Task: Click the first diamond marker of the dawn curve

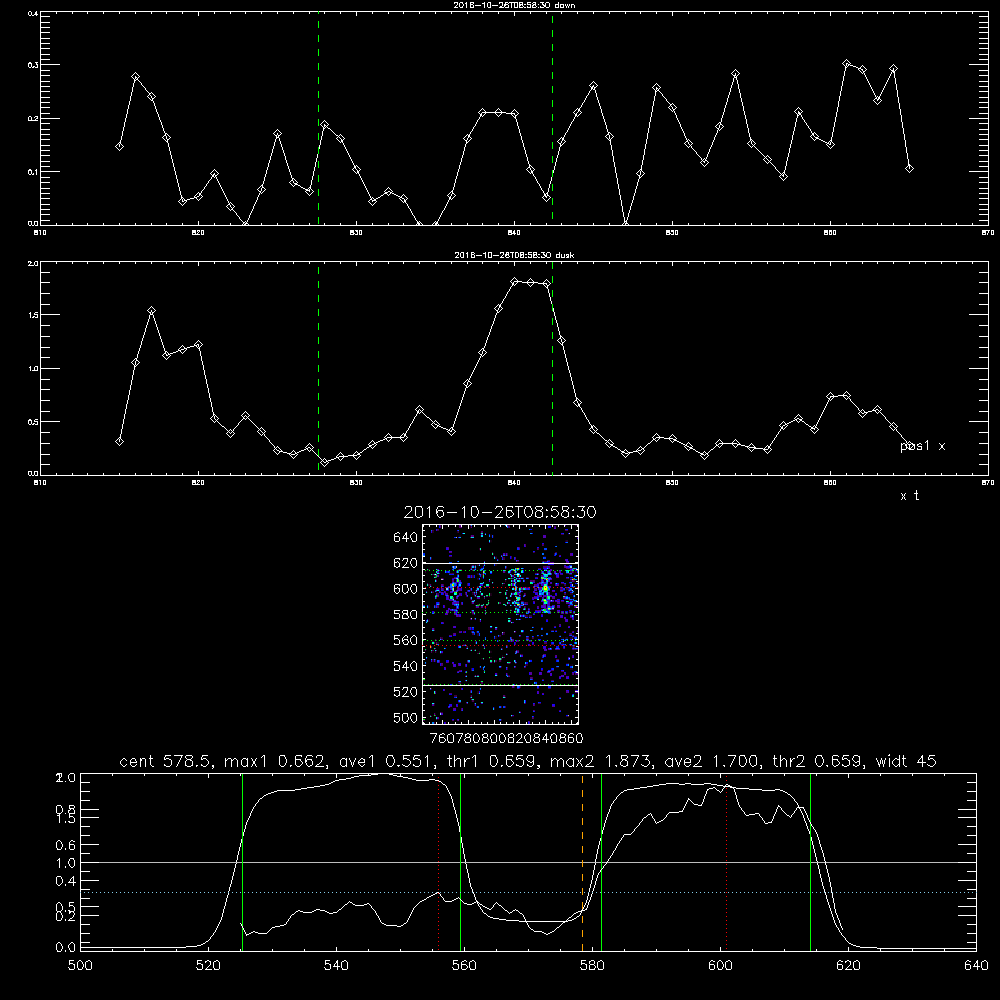Action: [119, 147]
